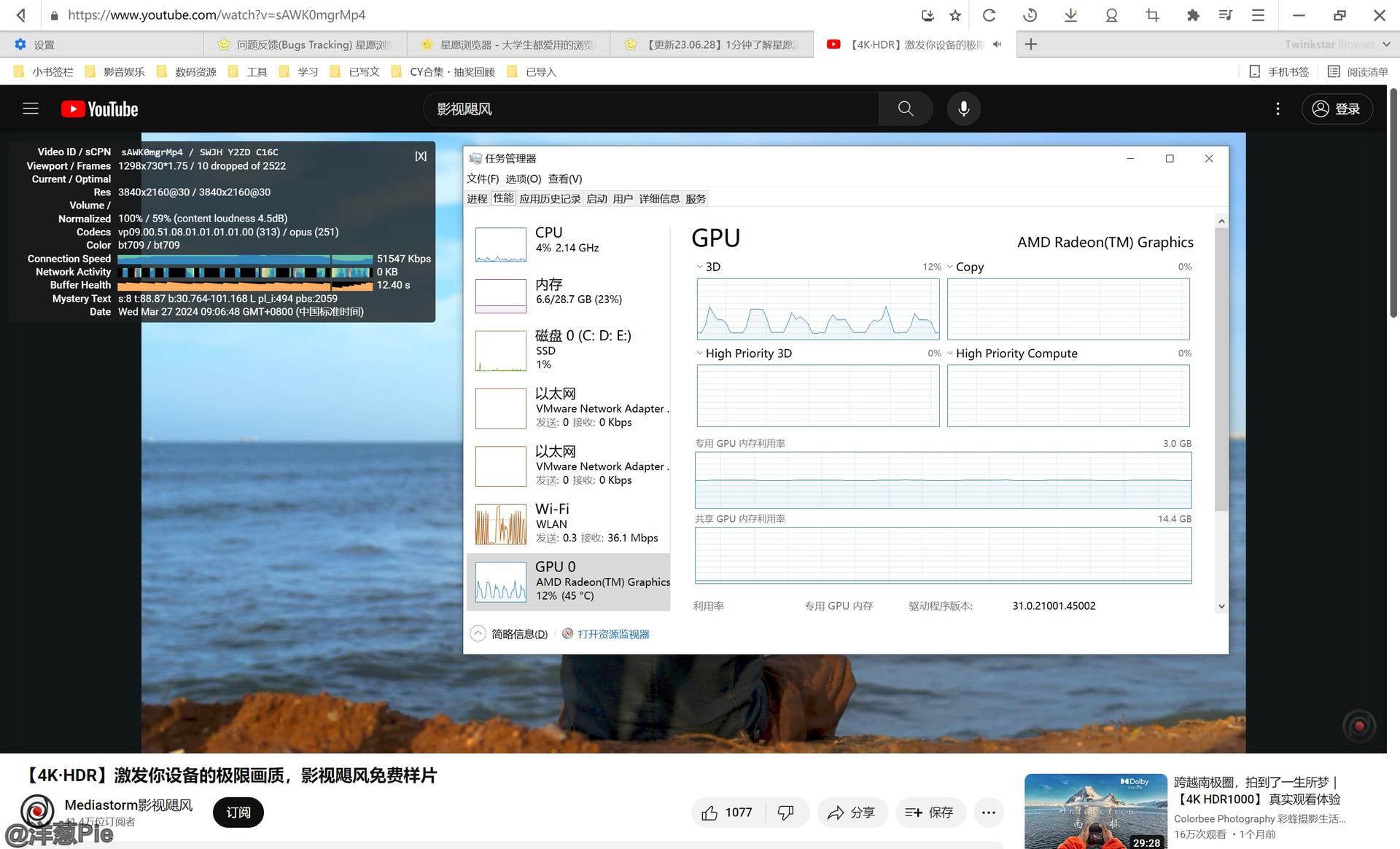1400x849 pixels.
Task: Click the YouTube search magnifier button
Action: point(906,109)
